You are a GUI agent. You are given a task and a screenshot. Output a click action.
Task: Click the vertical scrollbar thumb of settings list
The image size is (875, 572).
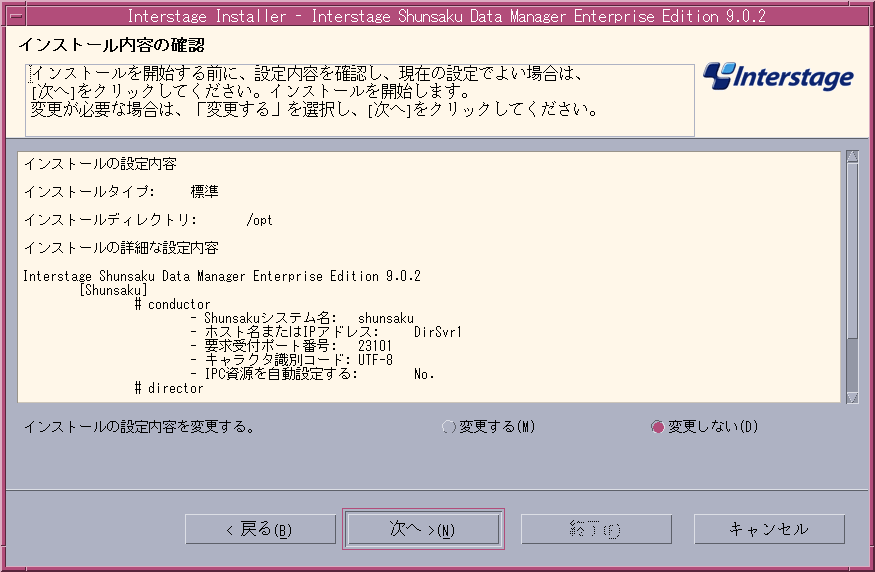(852, 250)
